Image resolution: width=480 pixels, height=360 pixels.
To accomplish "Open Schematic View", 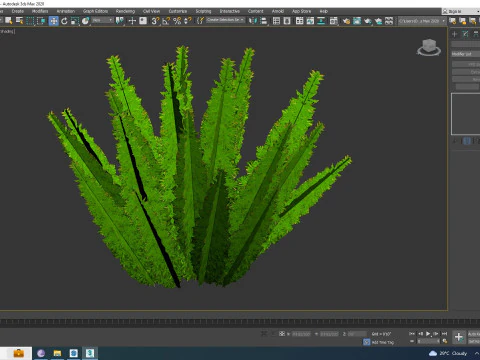I will tap(321, 21).
